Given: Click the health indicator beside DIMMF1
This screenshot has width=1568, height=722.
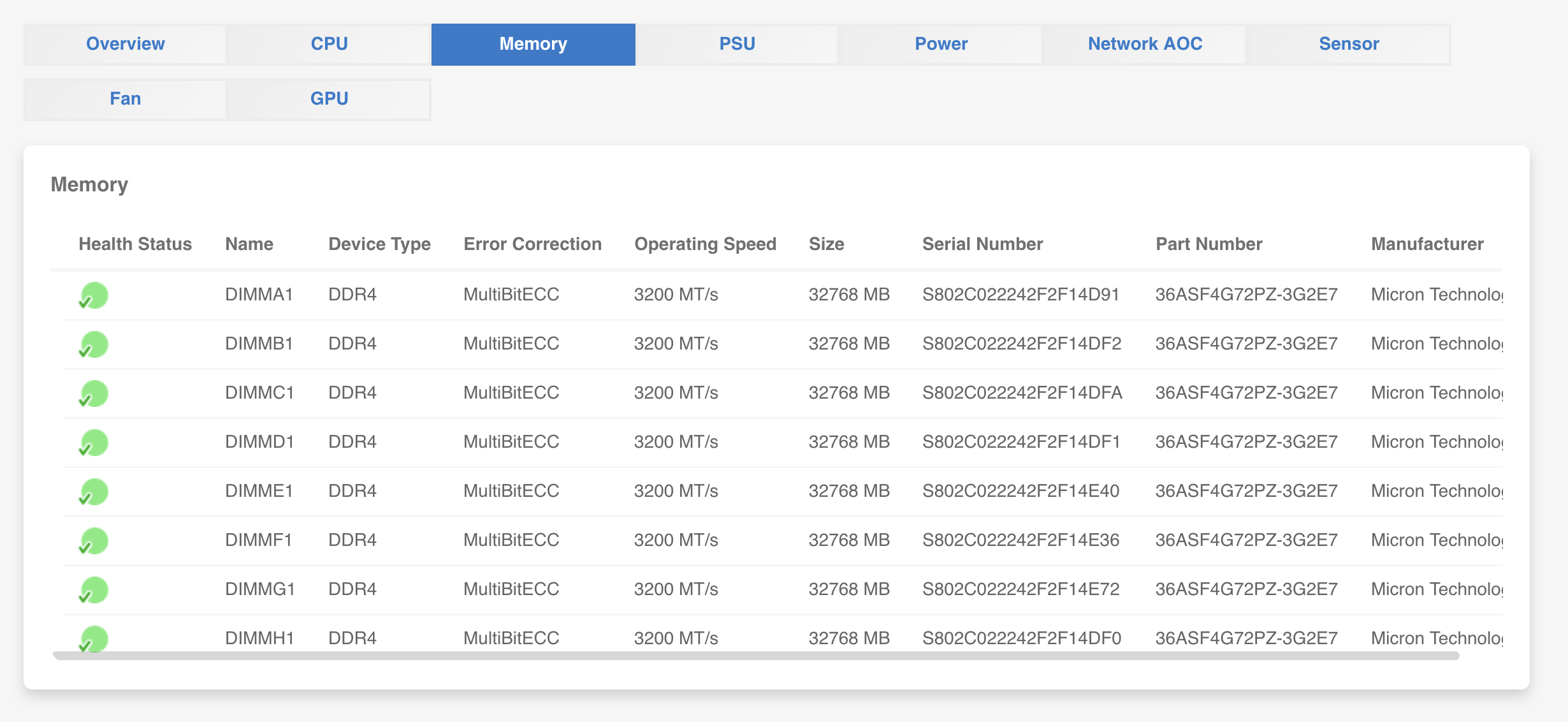Looking at the screenshot, I should pos(93,540).
